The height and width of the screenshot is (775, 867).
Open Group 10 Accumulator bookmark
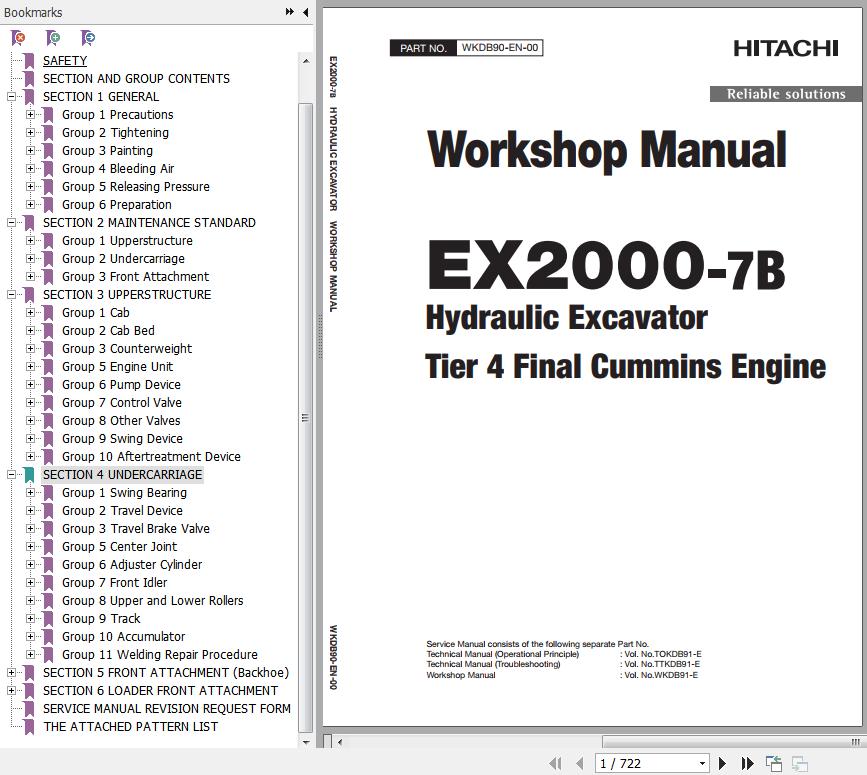pyautogui.click(x=123, y=637)
